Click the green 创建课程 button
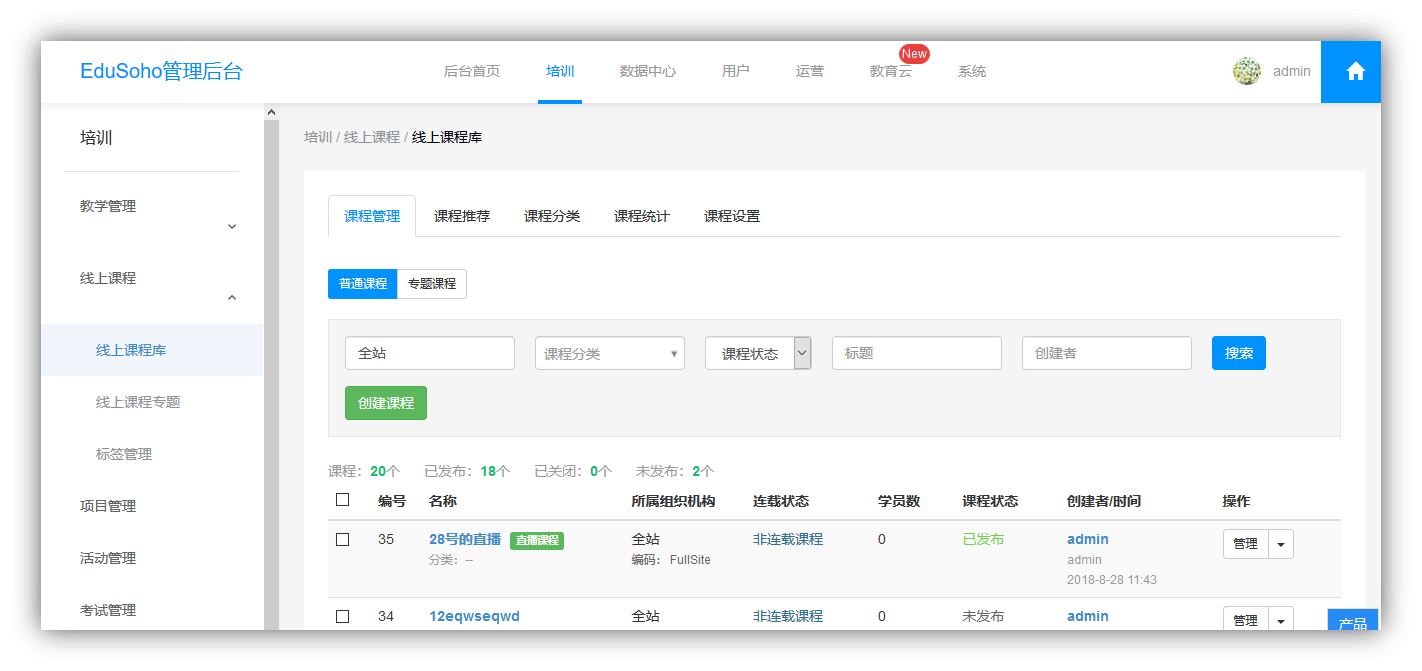Screen dimensions: 1422x671 (x=386, y=403)
